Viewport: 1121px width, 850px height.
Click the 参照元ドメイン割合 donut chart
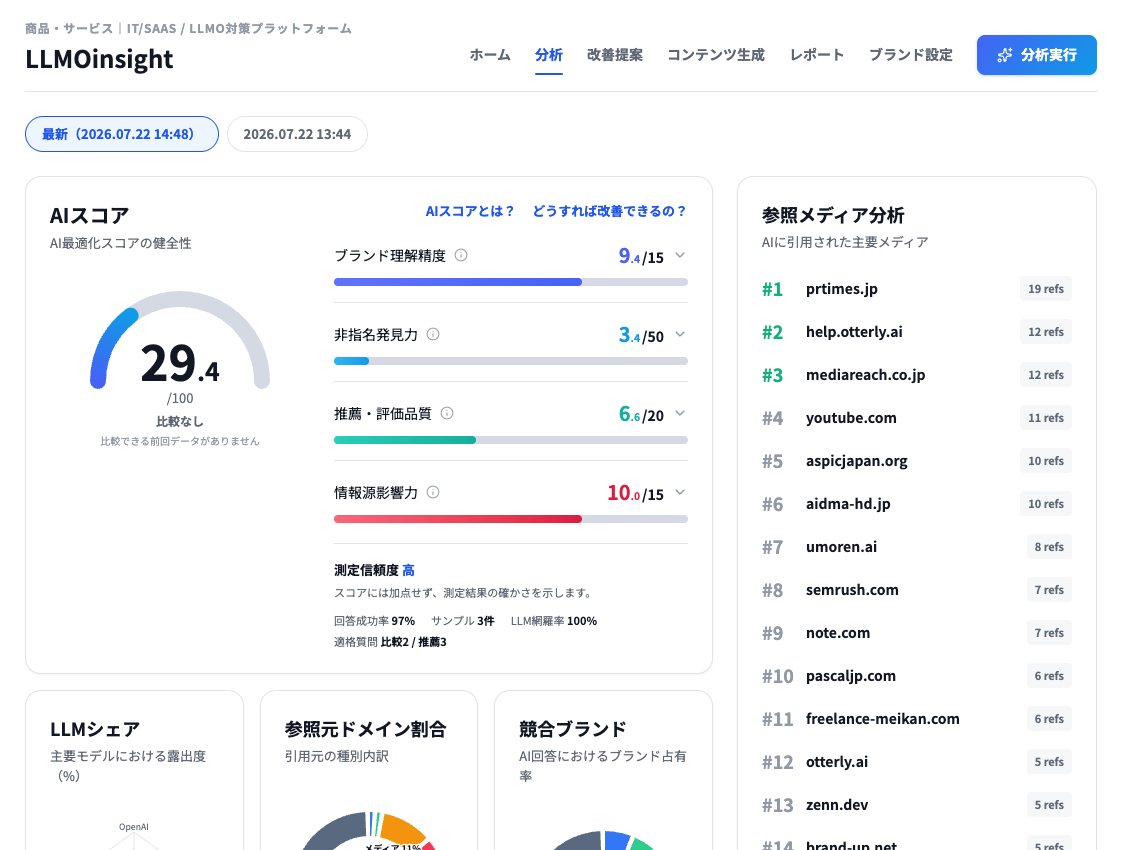click(x=369, y=831)
